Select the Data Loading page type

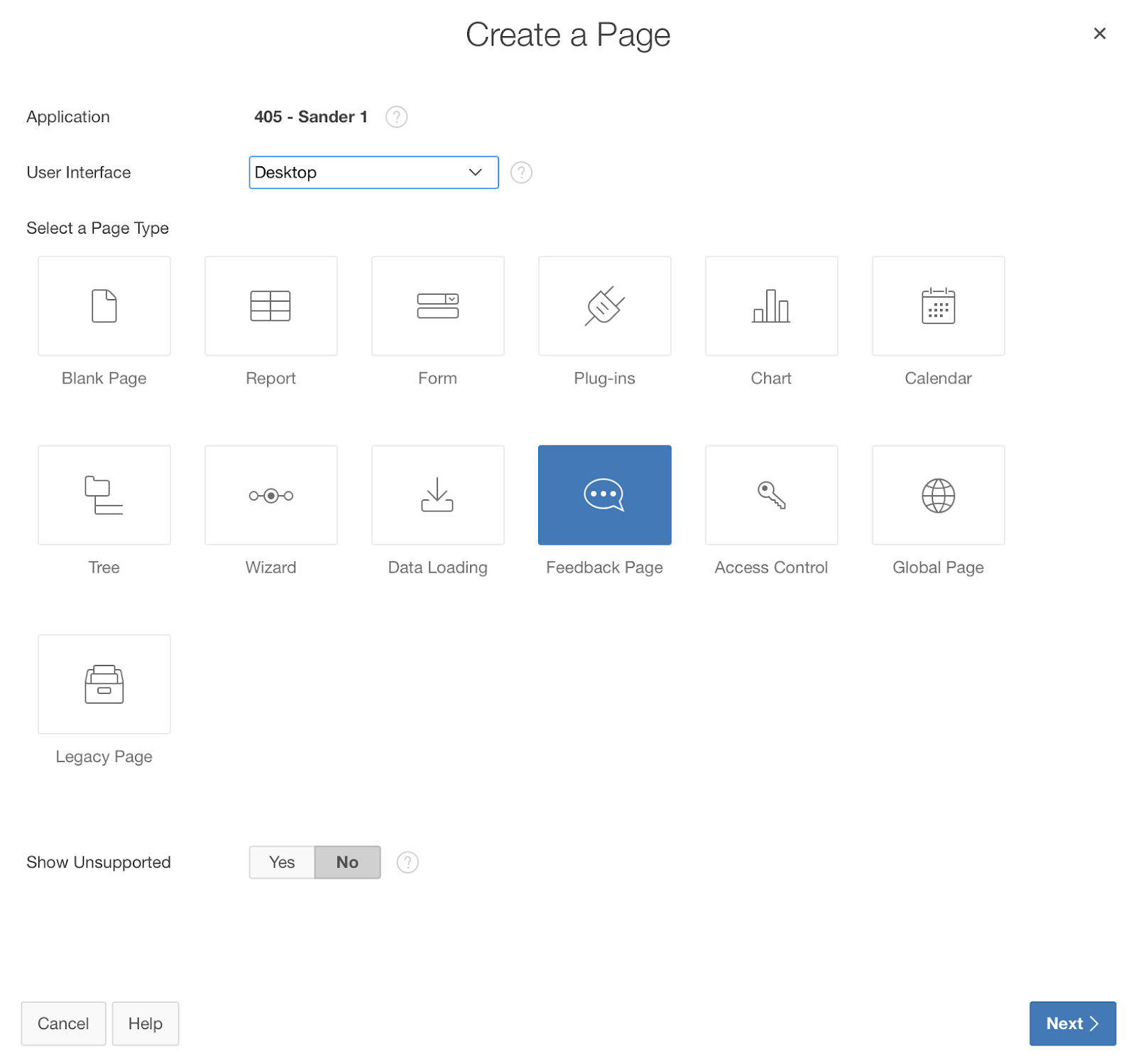pyautogui.click(x=438, y=495)
